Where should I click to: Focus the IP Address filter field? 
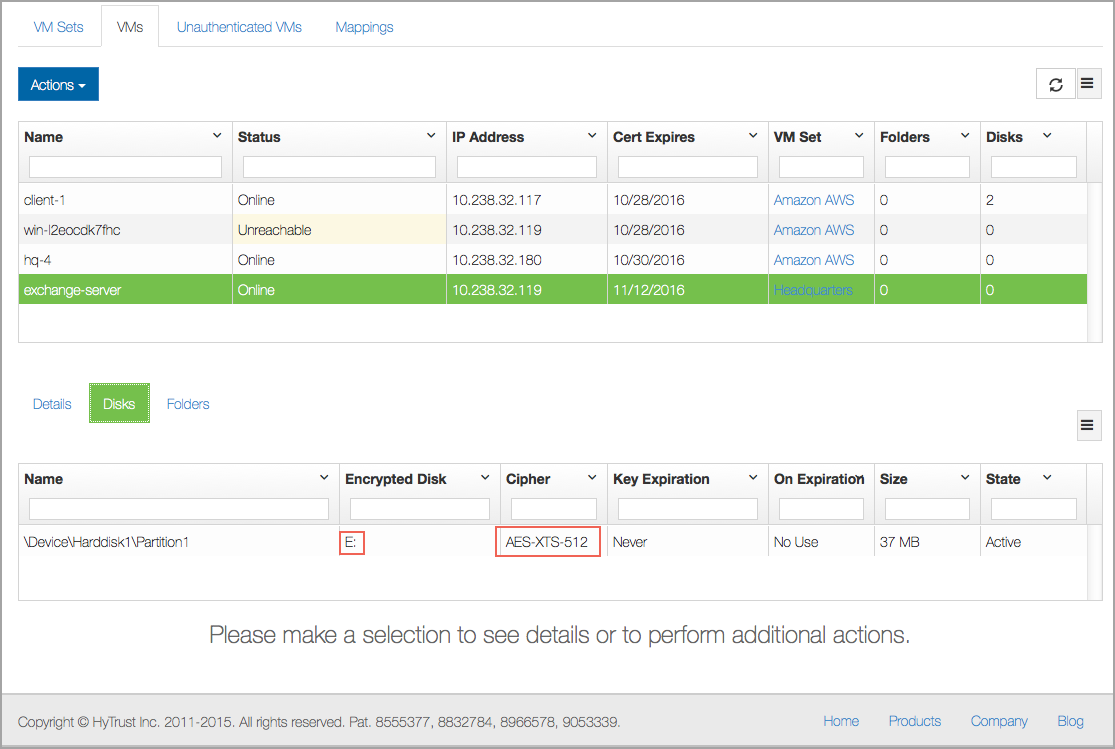526,167
